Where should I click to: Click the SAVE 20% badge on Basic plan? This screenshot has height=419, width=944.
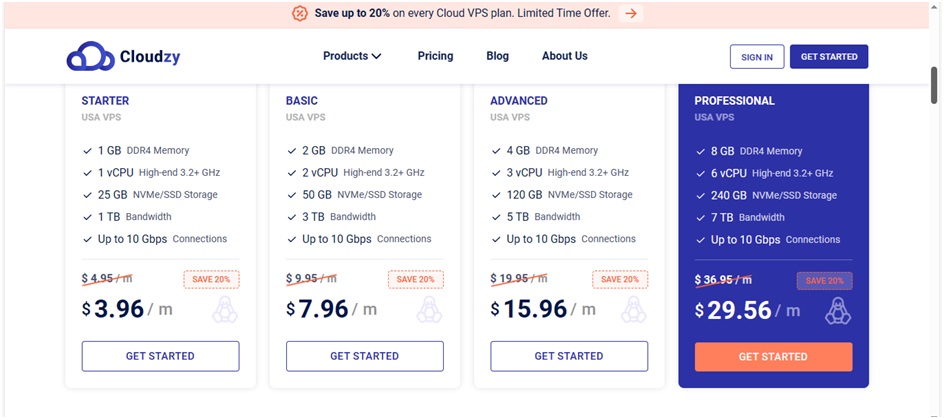pos(415,279)
